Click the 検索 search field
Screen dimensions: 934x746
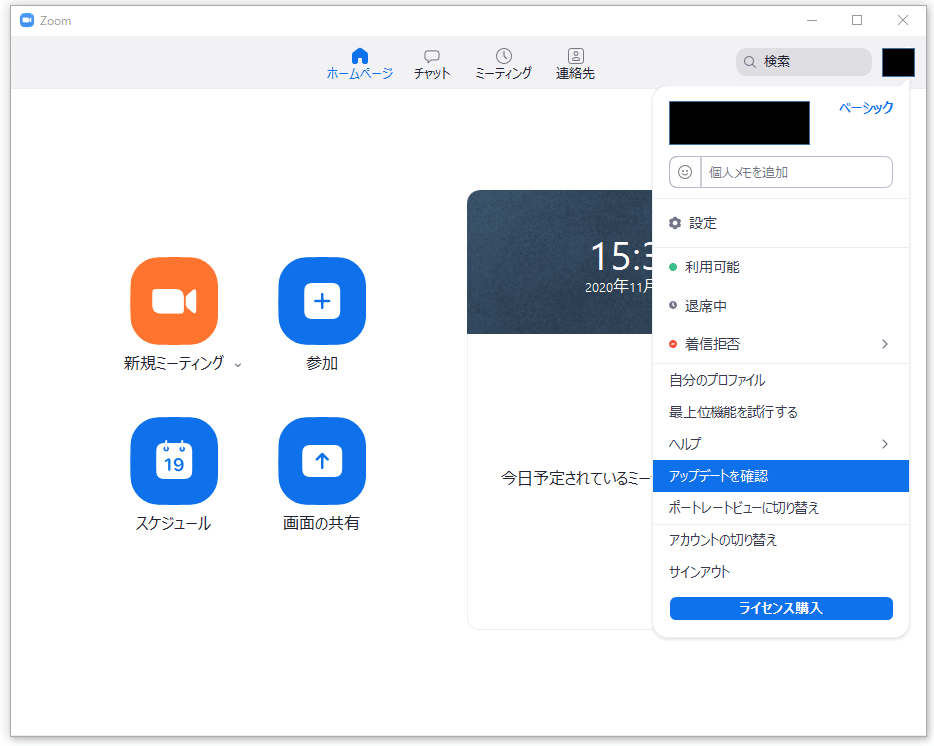coord(804,62)
